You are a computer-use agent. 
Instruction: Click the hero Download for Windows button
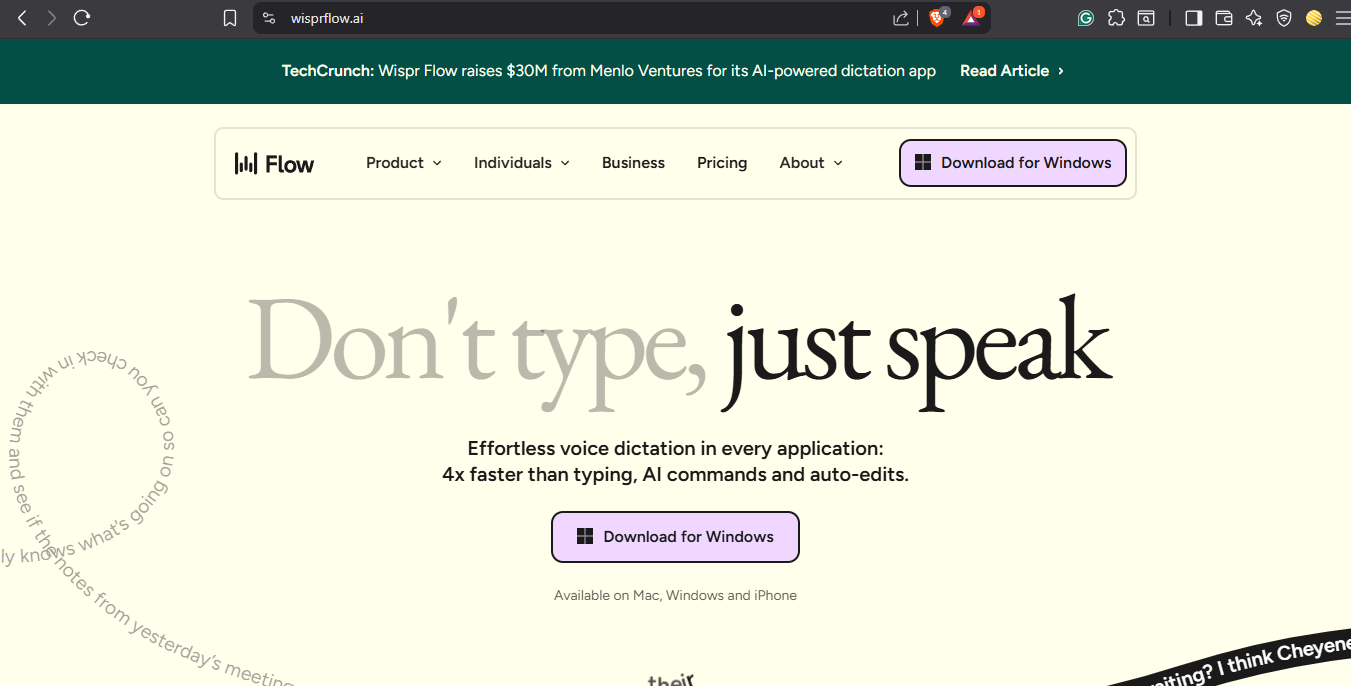675,537
